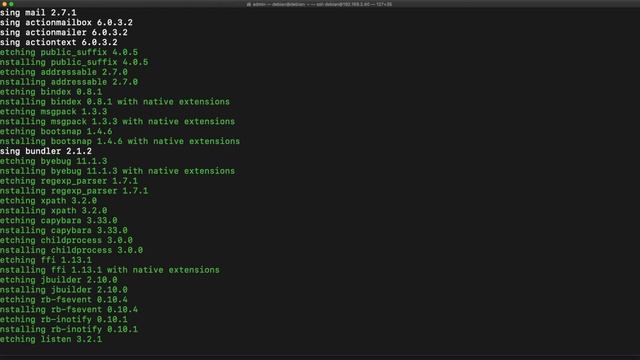
Task: Select the 'nstalling addressable 2.7.0' line
Action: [x=69, y=82]
